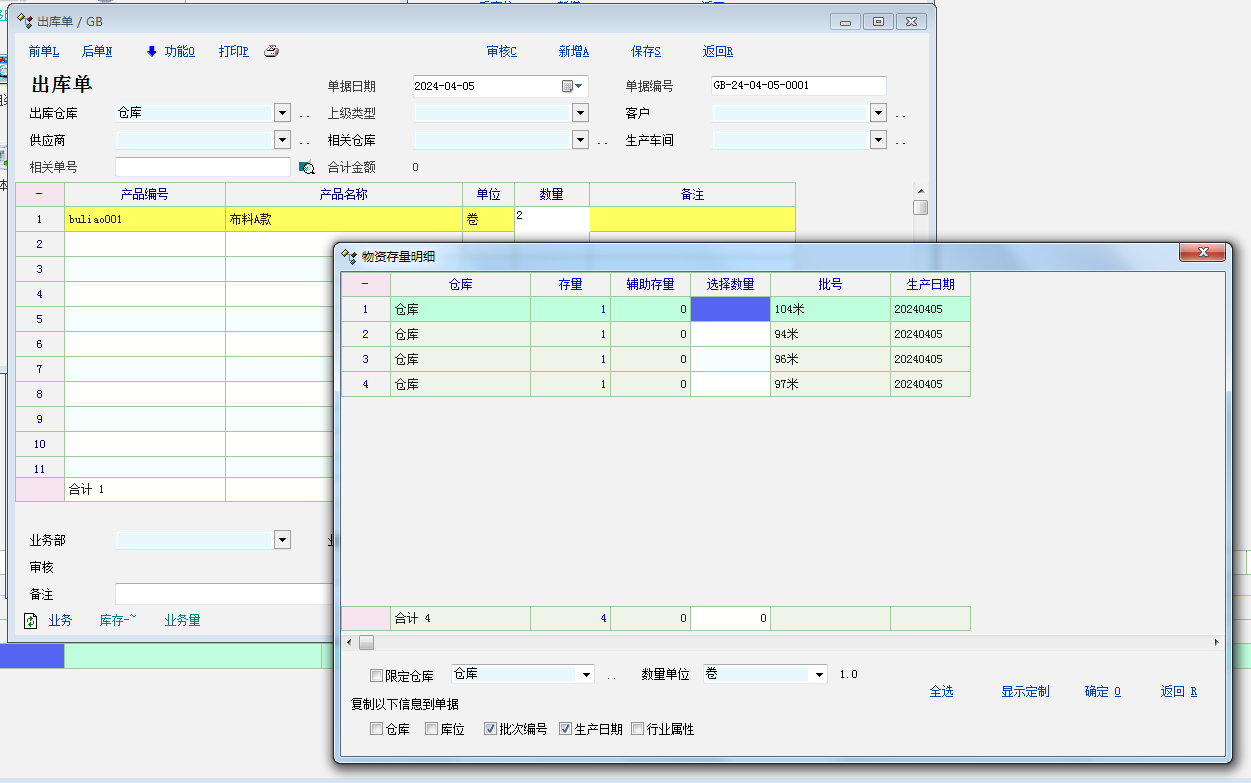This screenshot has height=783, width=1251.
Task: Click the dialog's horizontal scrollbar thumb
Action: pyautogui.click(x=367, y=642)
